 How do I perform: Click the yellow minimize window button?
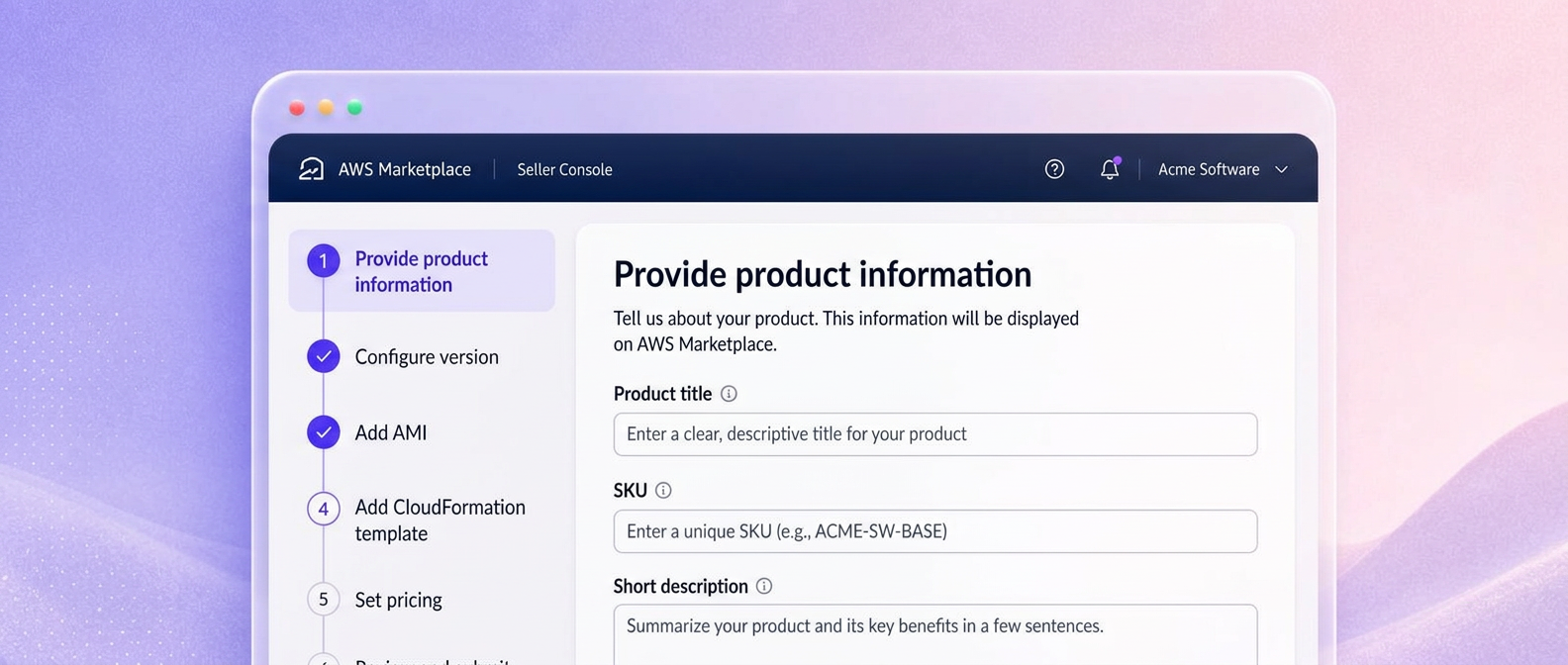[x=326, y=108]
